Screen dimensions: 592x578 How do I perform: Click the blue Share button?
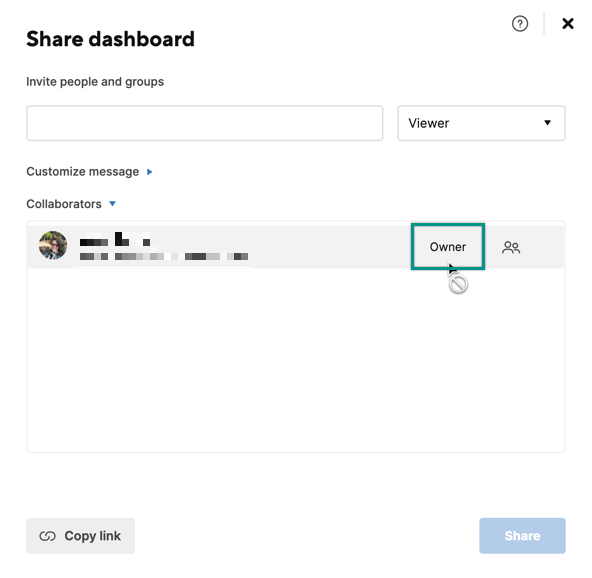coord(522,536)
